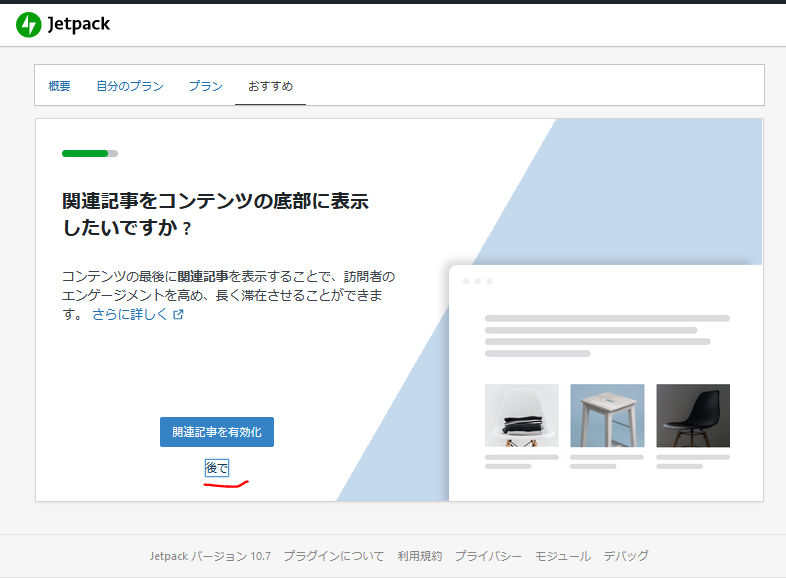786x578 pixels.
Task: Click the external link icon beside さらに詳しく
Action: click(x=178, y=314)
